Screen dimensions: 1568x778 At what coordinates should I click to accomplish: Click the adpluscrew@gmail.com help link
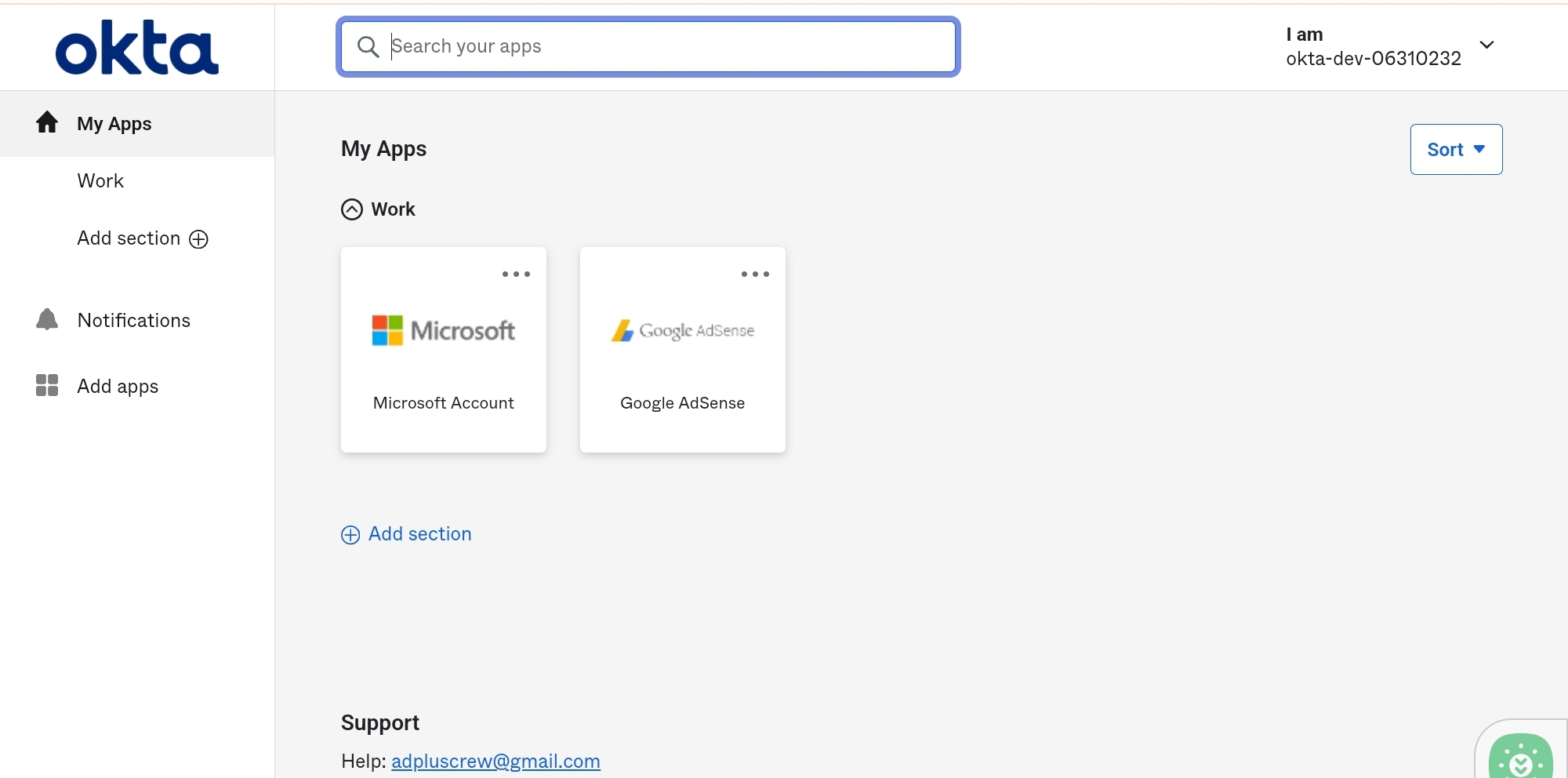coord(495,761)
